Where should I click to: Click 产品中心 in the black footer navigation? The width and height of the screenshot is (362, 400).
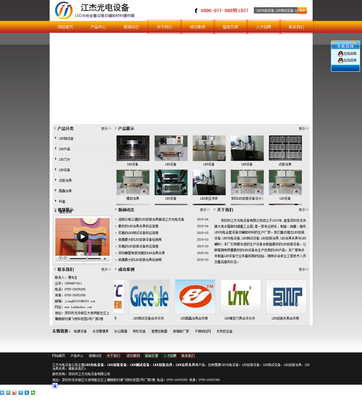tap(77, 356)
